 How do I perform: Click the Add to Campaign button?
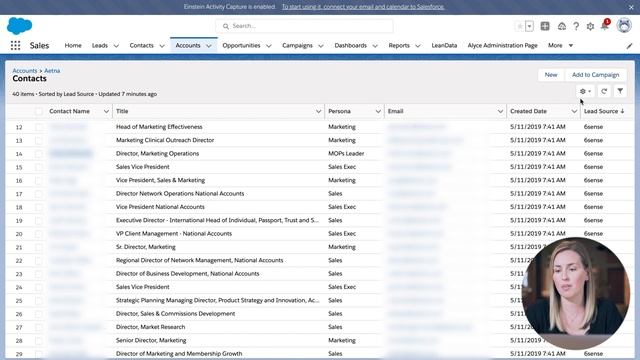click(596, 75)
